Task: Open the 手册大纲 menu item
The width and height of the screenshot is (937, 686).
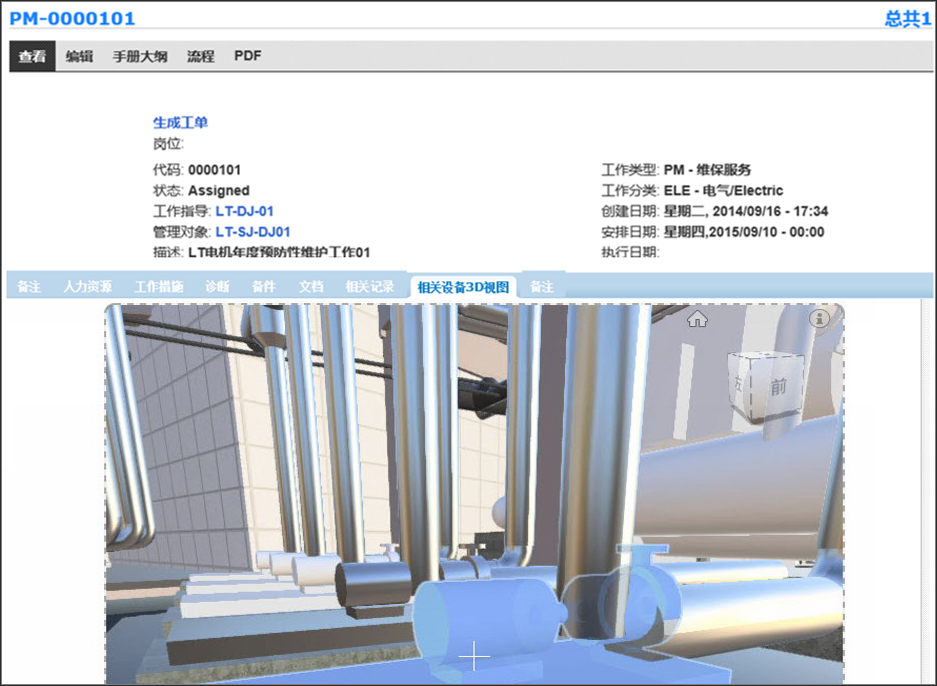Action: point(141,55)
